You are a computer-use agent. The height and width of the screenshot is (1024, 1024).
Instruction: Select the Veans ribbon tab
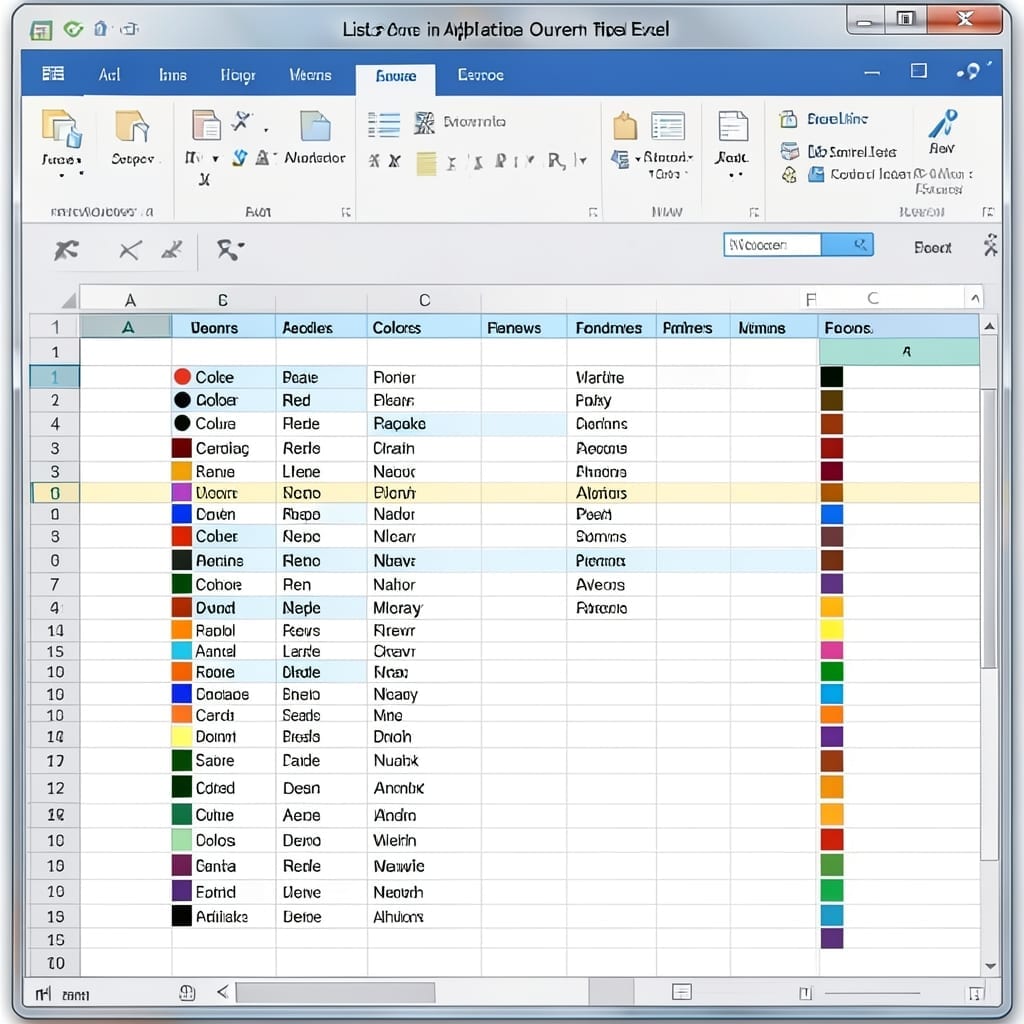pyautogui.click(x=310, y=75)
